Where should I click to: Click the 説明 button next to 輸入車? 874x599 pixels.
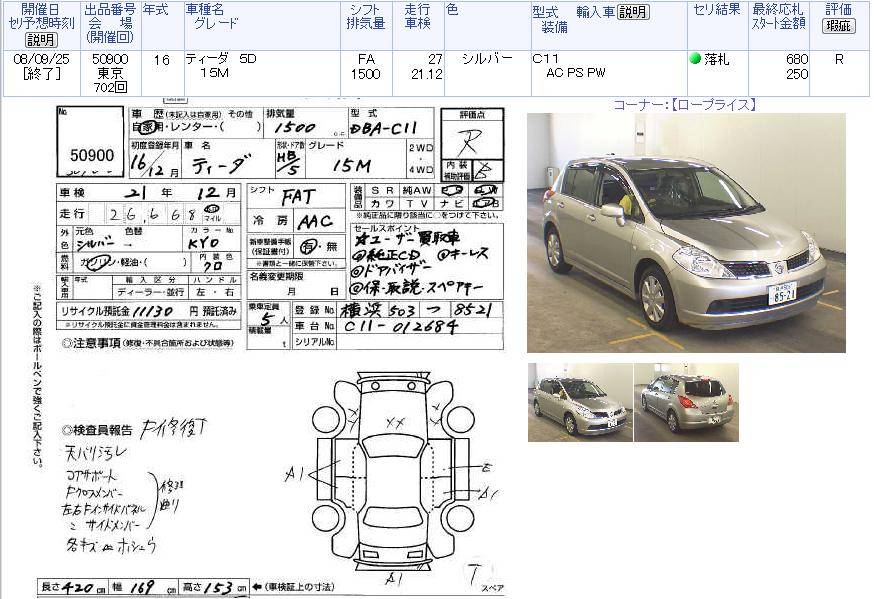[x=633, y=12]
